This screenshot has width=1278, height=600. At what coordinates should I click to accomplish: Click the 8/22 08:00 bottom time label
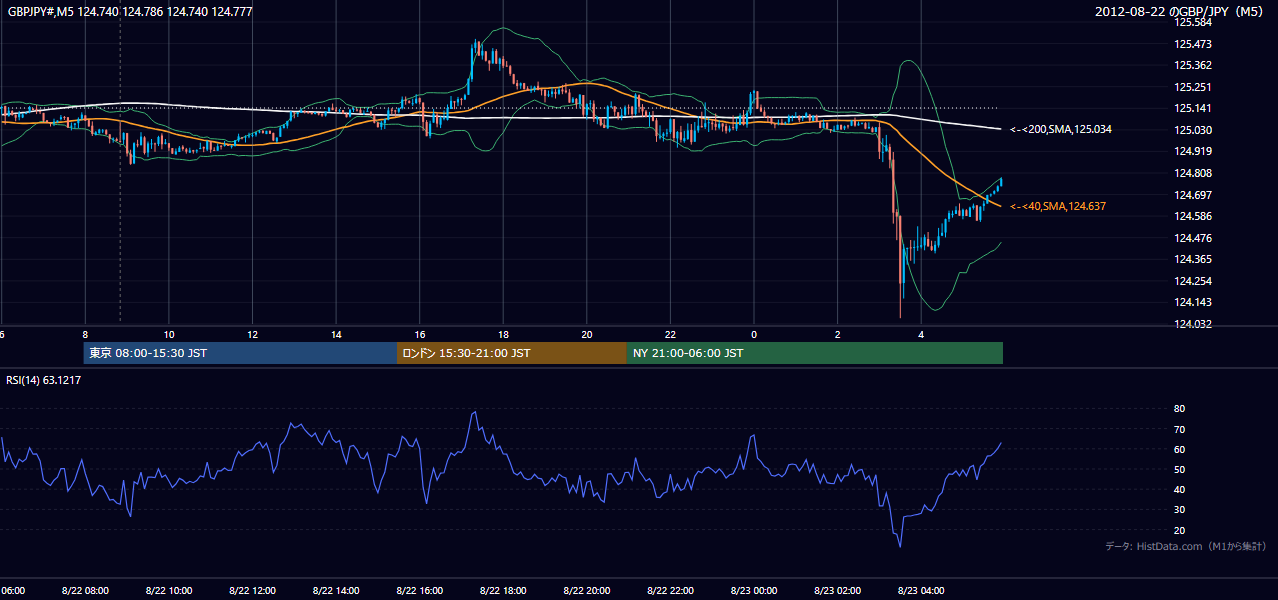pos(85,591)
